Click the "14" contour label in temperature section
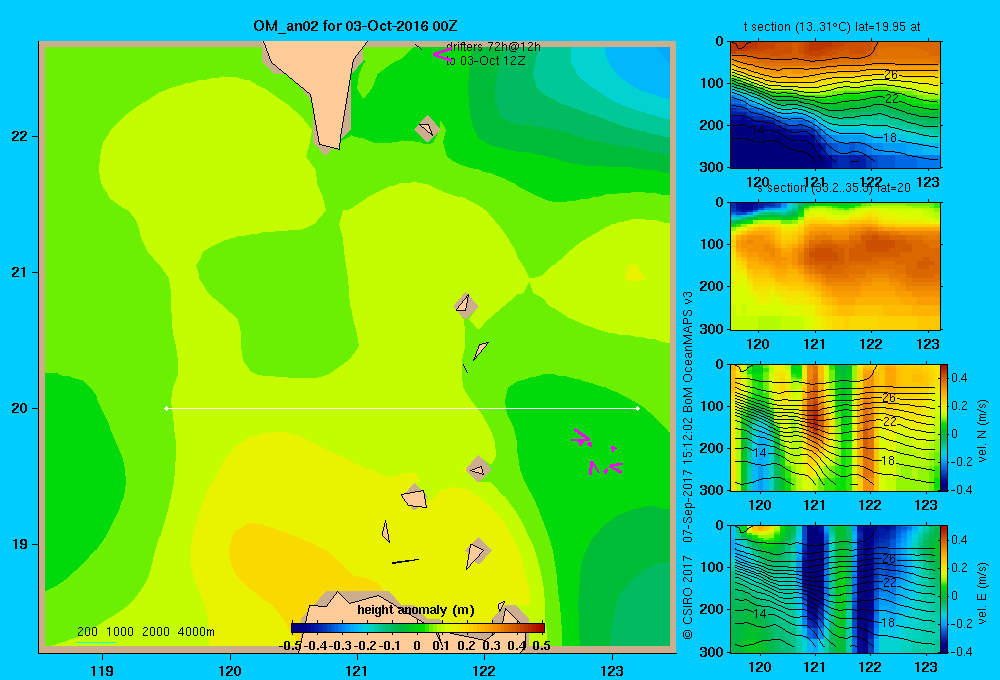 [758, 129]
